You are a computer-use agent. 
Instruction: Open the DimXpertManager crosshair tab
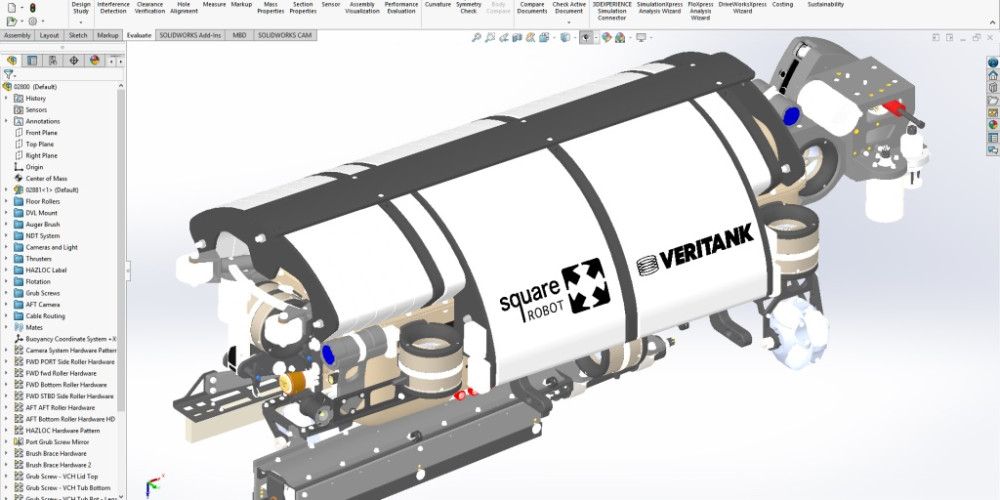click(x=74, y=61)
